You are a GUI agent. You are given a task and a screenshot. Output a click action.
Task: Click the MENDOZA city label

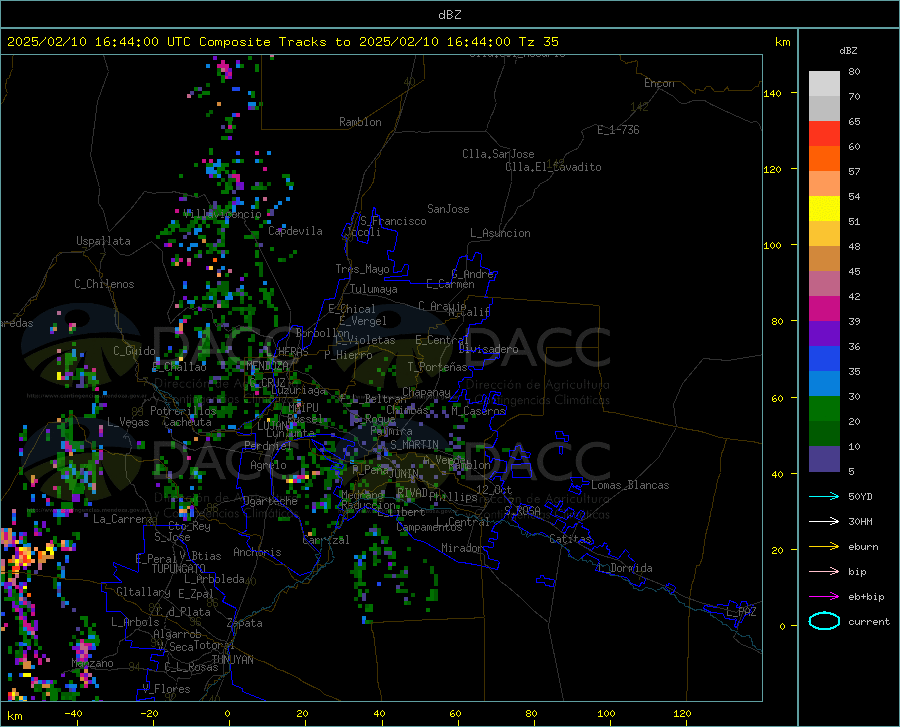point(267,365)
